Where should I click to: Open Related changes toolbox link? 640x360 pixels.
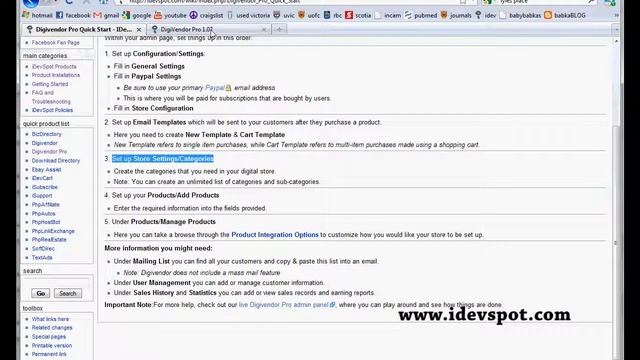52,328
